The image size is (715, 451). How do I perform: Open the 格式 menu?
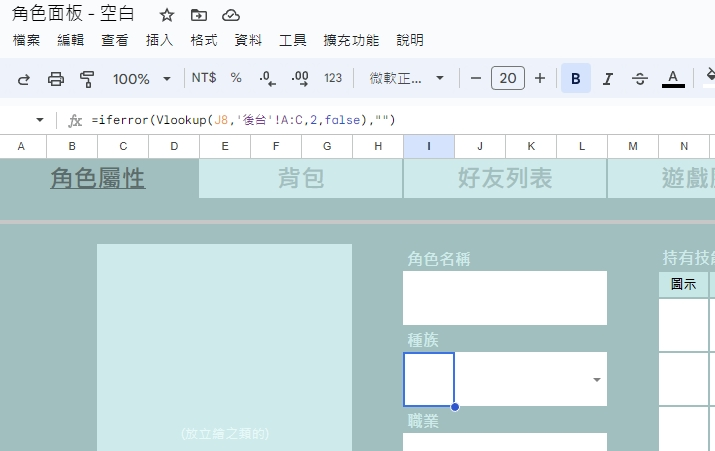(203, 40)
